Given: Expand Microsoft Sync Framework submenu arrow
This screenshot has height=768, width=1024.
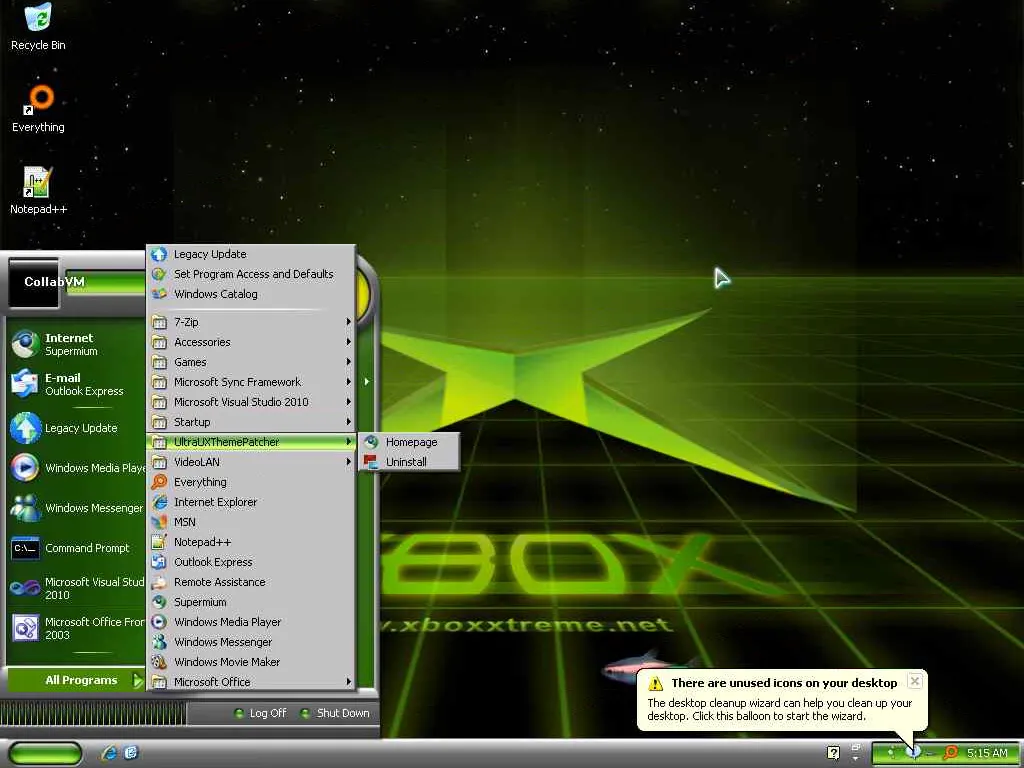Looking at the screenshot, I should pyautogui.click(x=349, y=382).
